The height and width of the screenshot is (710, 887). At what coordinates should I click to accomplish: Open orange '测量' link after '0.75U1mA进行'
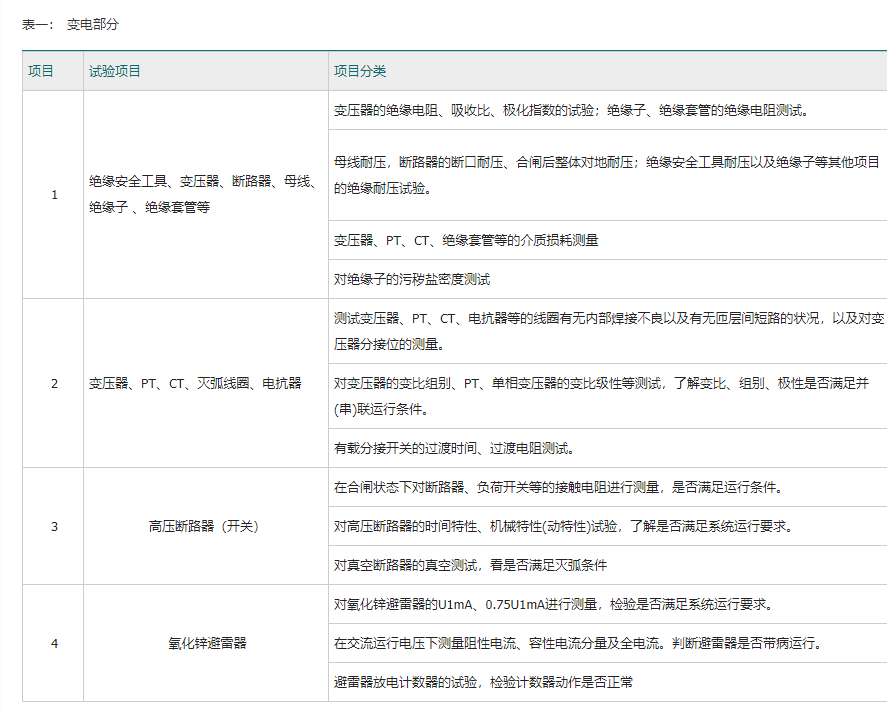[581, 604]
